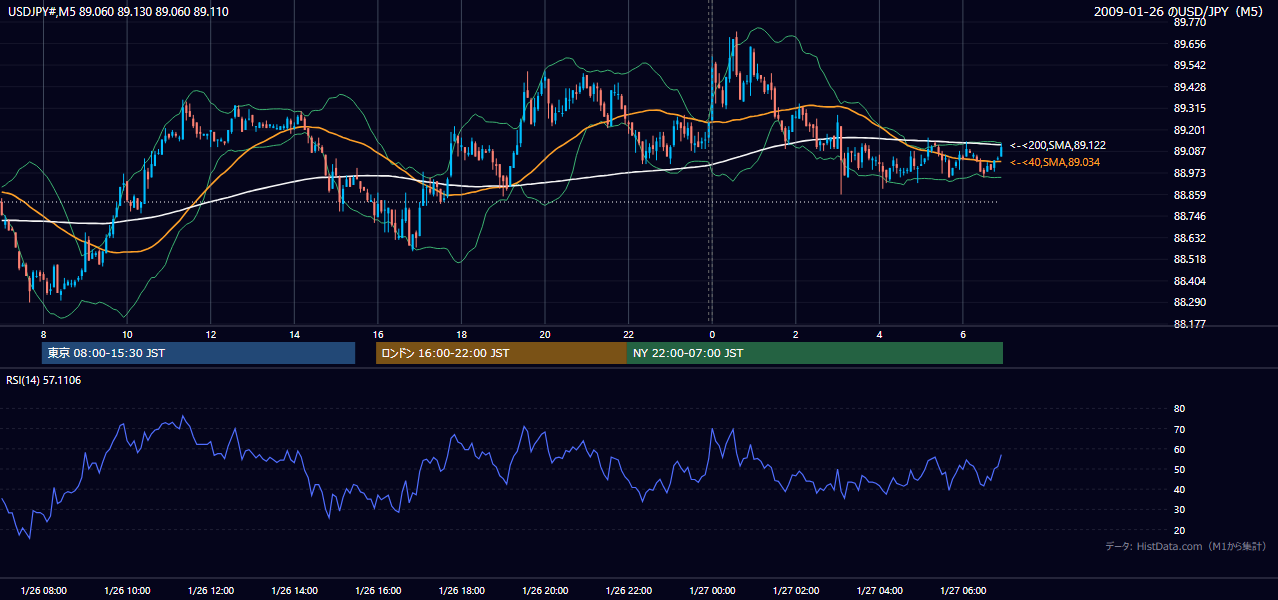
Task: Click price axis label 88.859
Action: [1189, 195]
